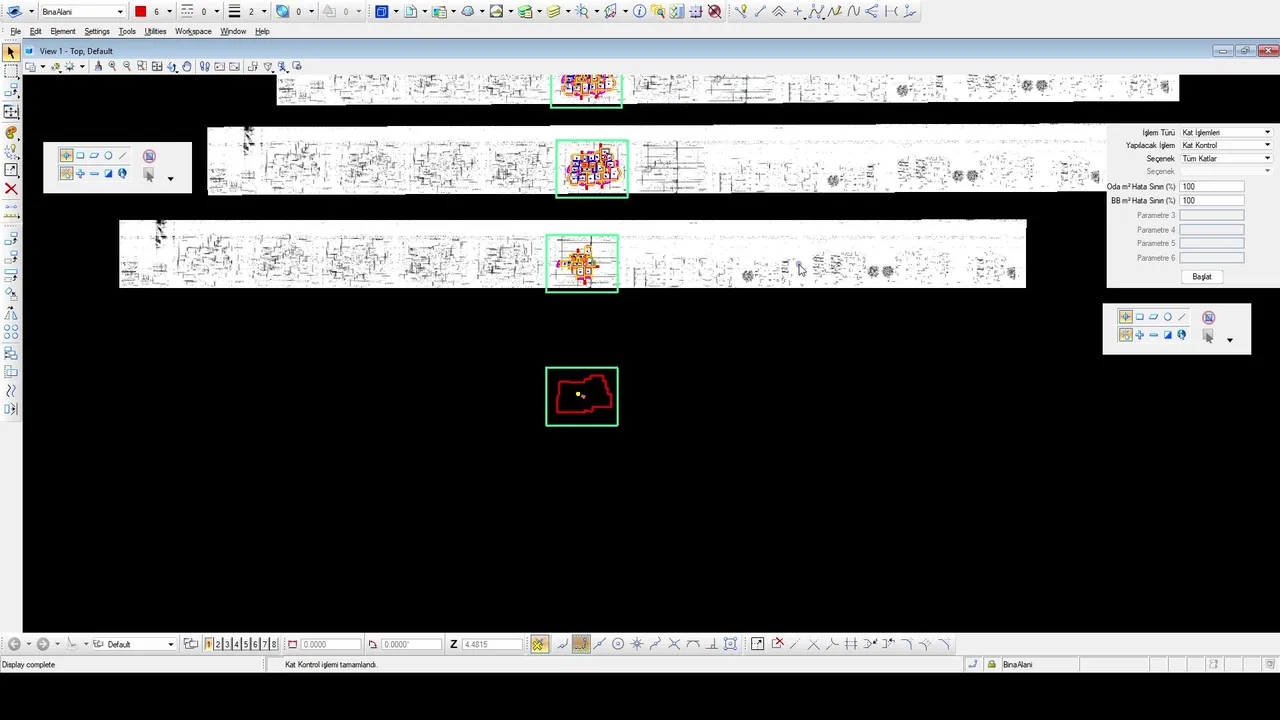Toggle the Center snap mode icon

618,644
